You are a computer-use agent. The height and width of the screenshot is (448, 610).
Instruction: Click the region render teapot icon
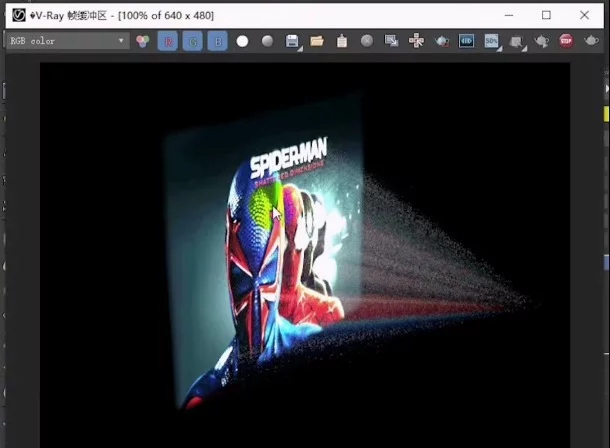(x=442, y=41)
